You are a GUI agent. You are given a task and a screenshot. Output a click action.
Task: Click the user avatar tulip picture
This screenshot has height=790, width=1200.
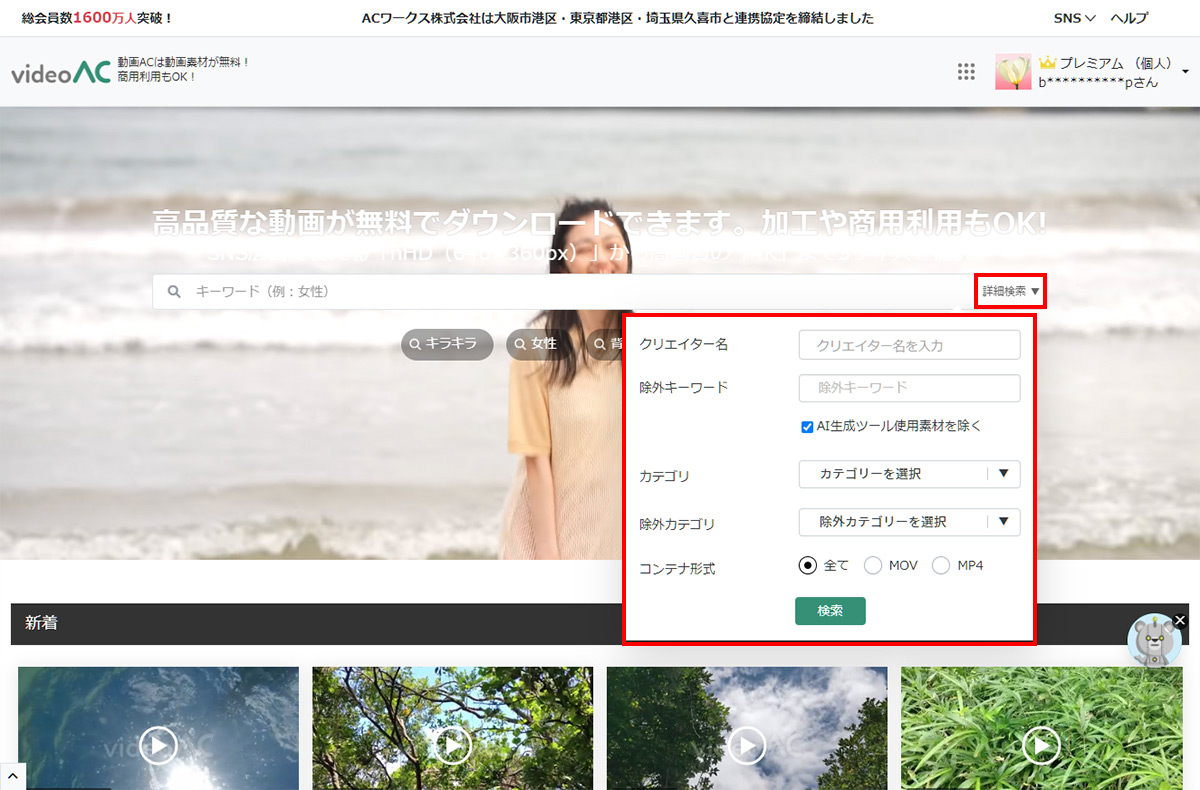click(x=1013, y=72)
